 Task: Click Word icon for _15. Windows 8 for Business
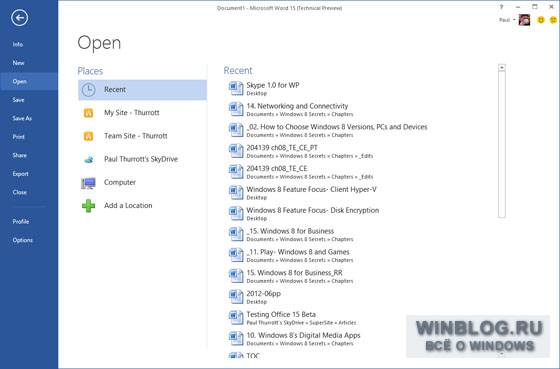[236, 234]
